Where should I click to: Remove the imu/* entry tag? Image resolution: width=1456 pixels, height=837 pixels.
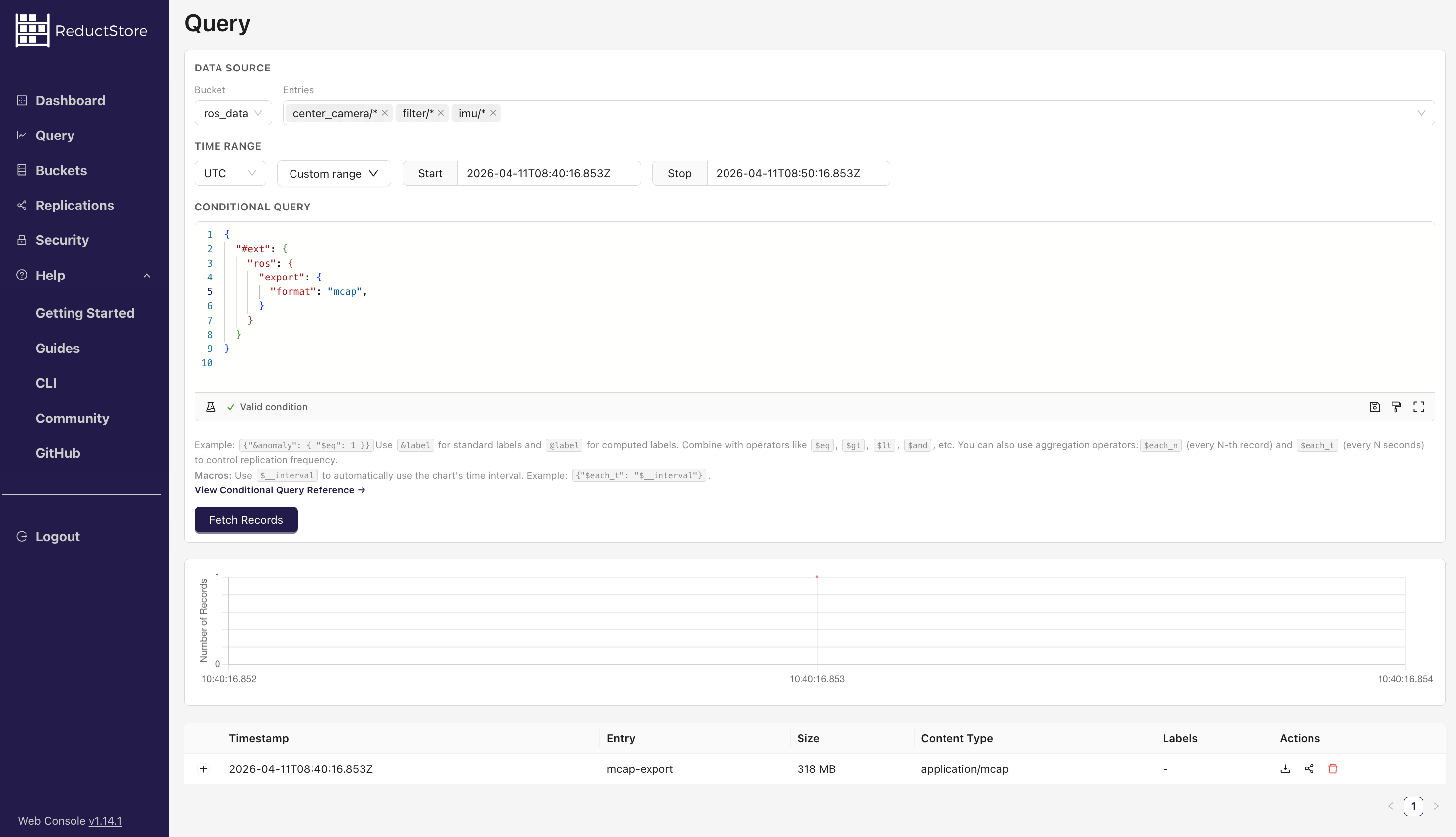(493, 113)
